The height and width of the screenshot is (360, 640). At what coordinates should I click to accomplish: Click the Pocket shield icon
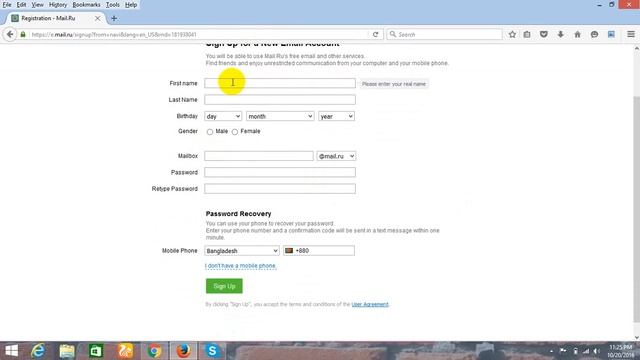click(544, 35)
